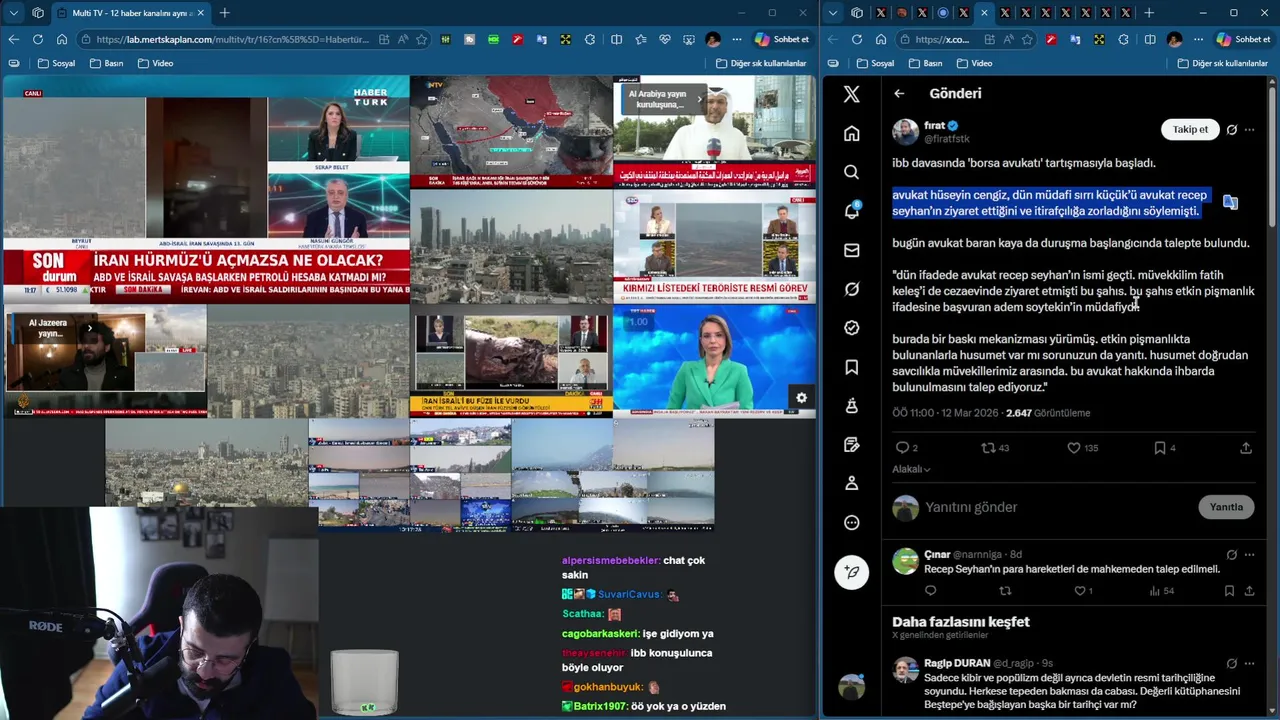Open notifications bell in X sidebar
The width and height of the screenshot is (1280, 720).
pos(851,211)
